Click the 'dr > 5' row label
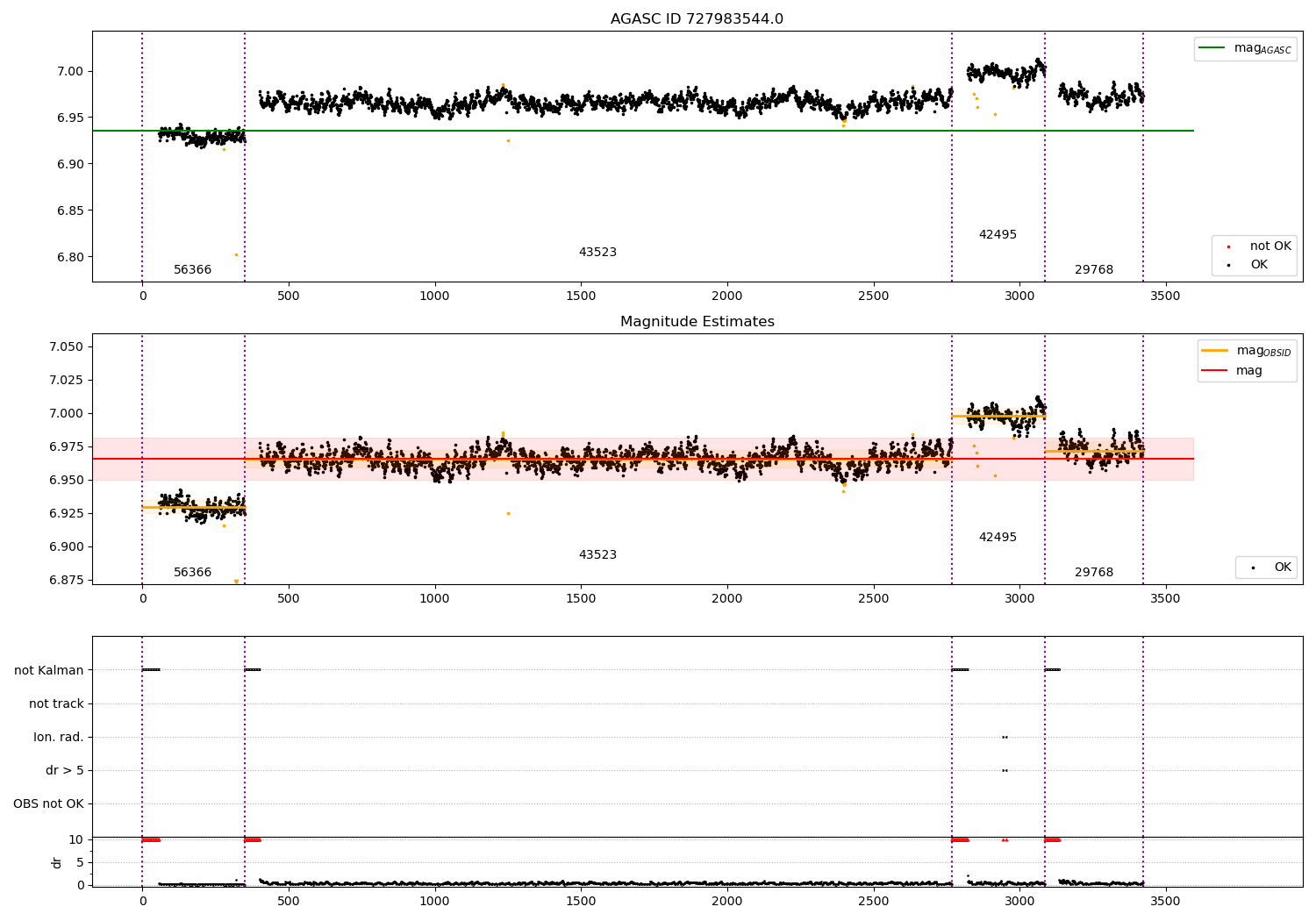This screenshot has height=921, width=1316. click(65, 771)
